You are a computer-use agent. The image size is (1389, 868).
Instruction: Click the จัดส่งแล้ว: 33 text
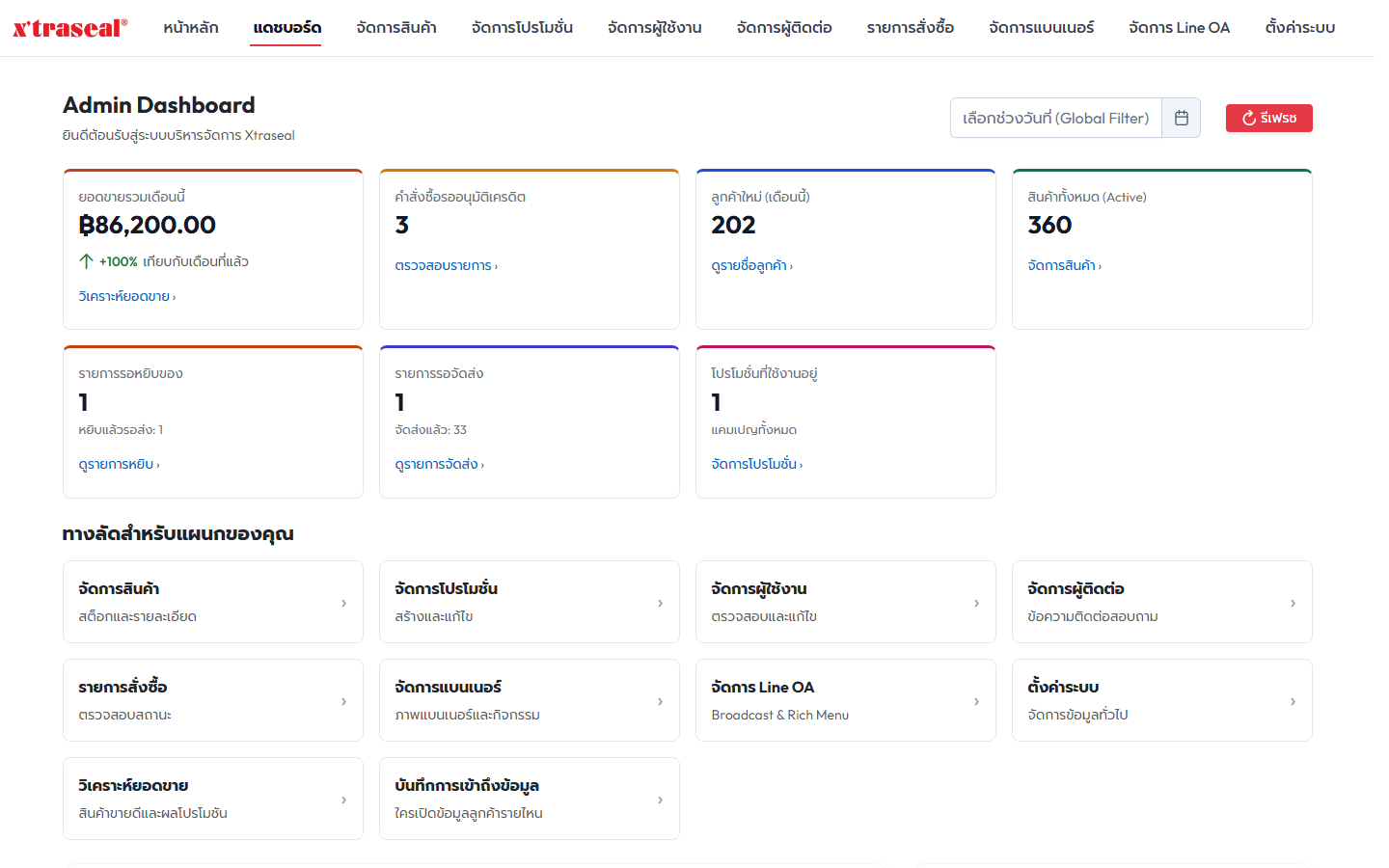pos(431,430)
